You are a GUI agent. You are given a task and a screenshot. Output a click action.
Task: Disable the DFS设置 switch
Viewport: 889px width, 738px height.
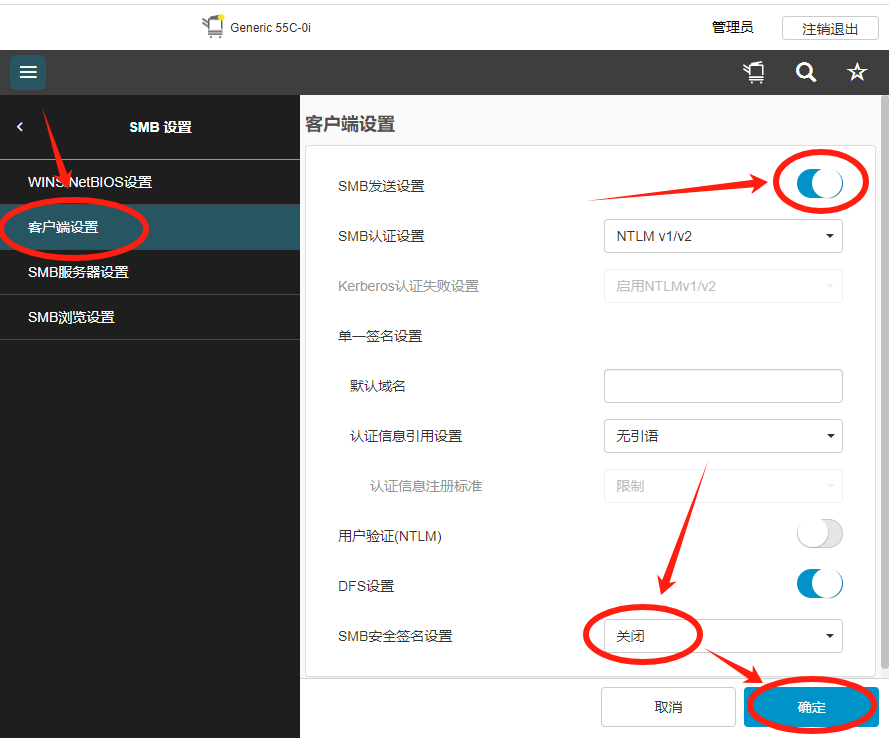[x=819, y=584]
